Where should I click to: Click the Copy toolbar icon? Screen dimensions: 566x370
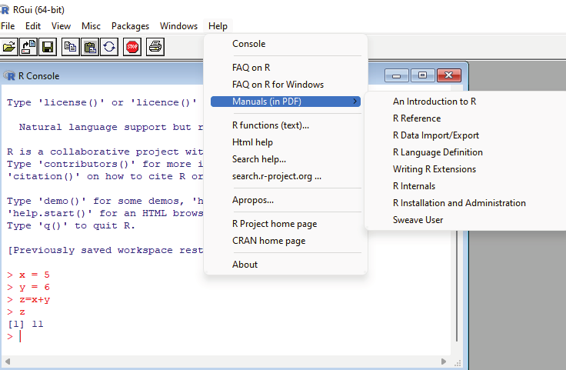tap(70, 47)
